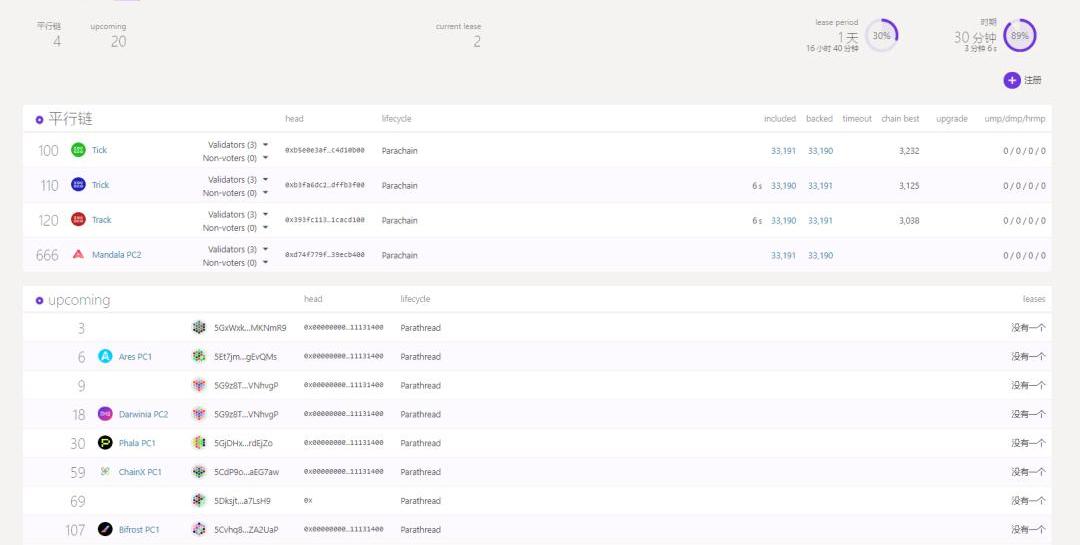Click the Bifrost PC1 logo icon
The image size is (1080, 545).
105,530
